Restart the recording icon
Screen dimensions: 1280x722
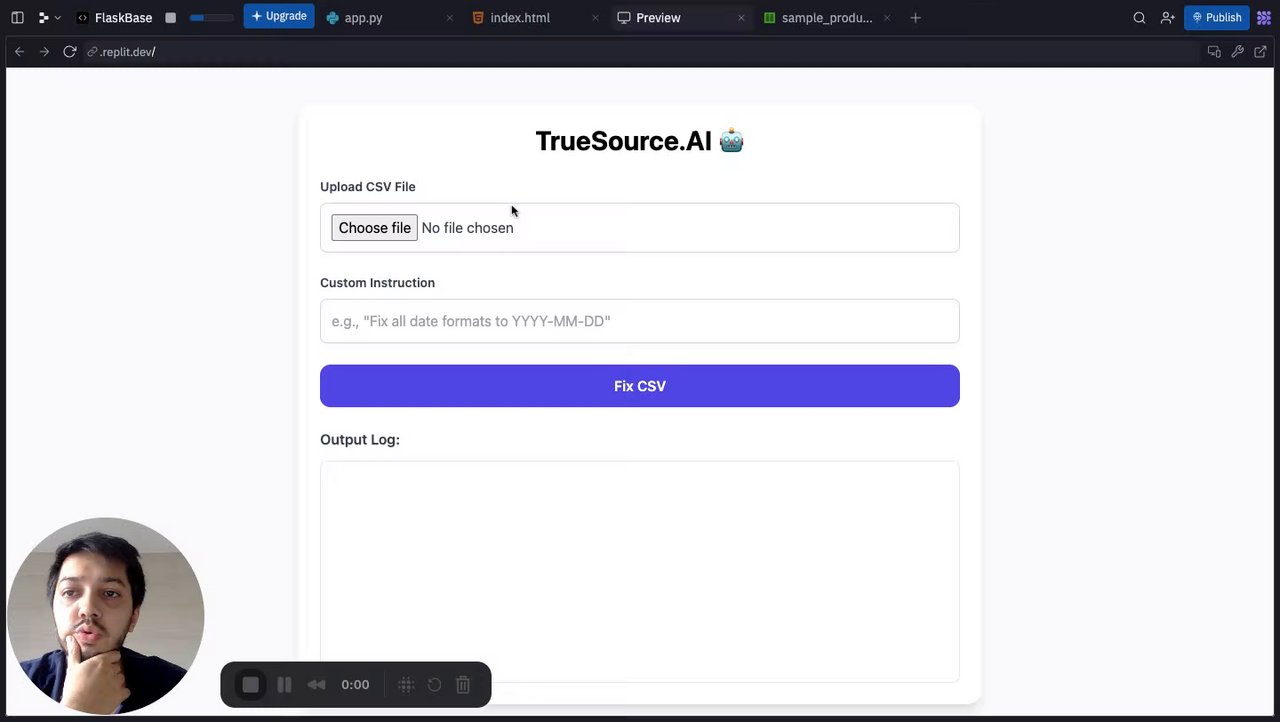(x=434, y=685)
